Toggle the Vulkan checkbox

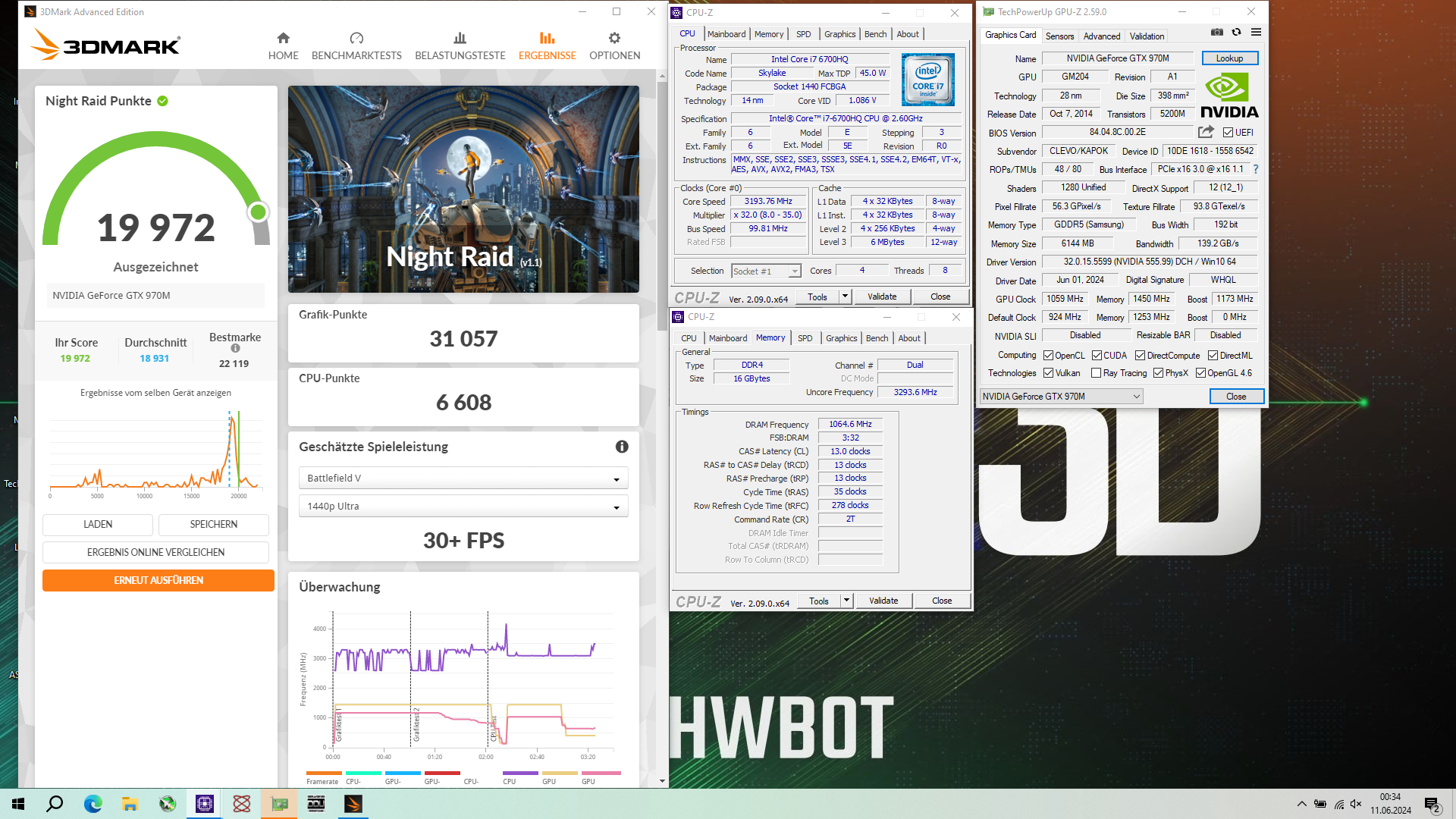click(1048, 373)
